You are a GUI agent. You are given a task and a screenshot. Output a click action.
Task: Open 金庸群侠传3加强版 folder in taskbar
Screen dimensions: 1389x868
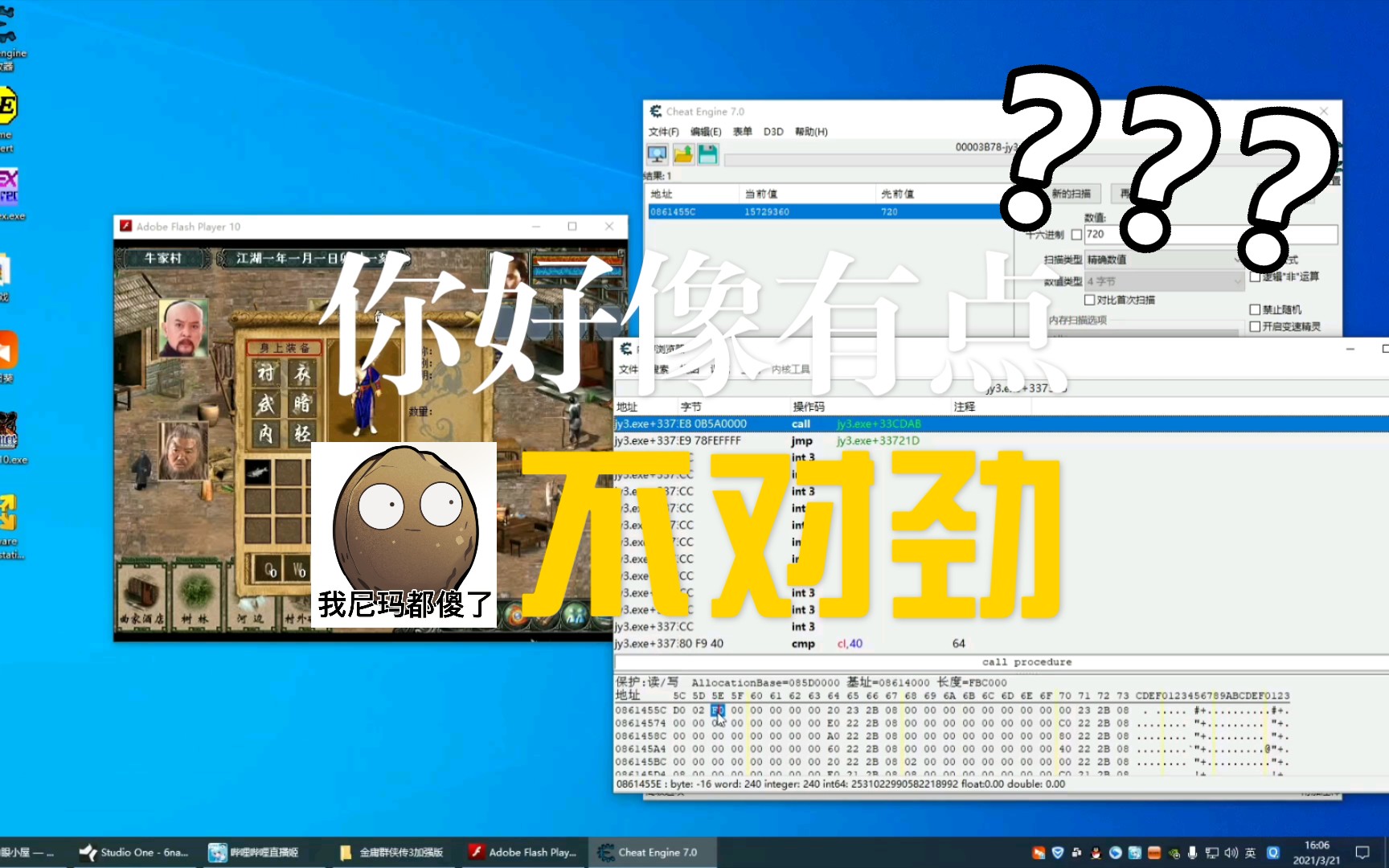[392, 852]
